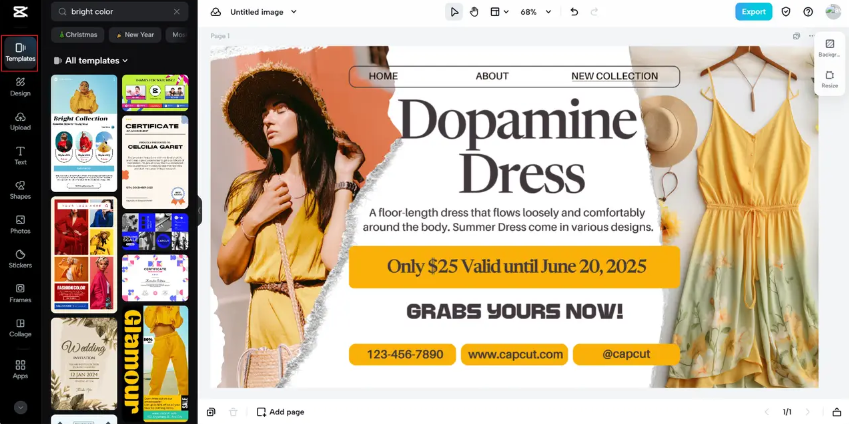
Task: Click Add page button
Action: 280,412
